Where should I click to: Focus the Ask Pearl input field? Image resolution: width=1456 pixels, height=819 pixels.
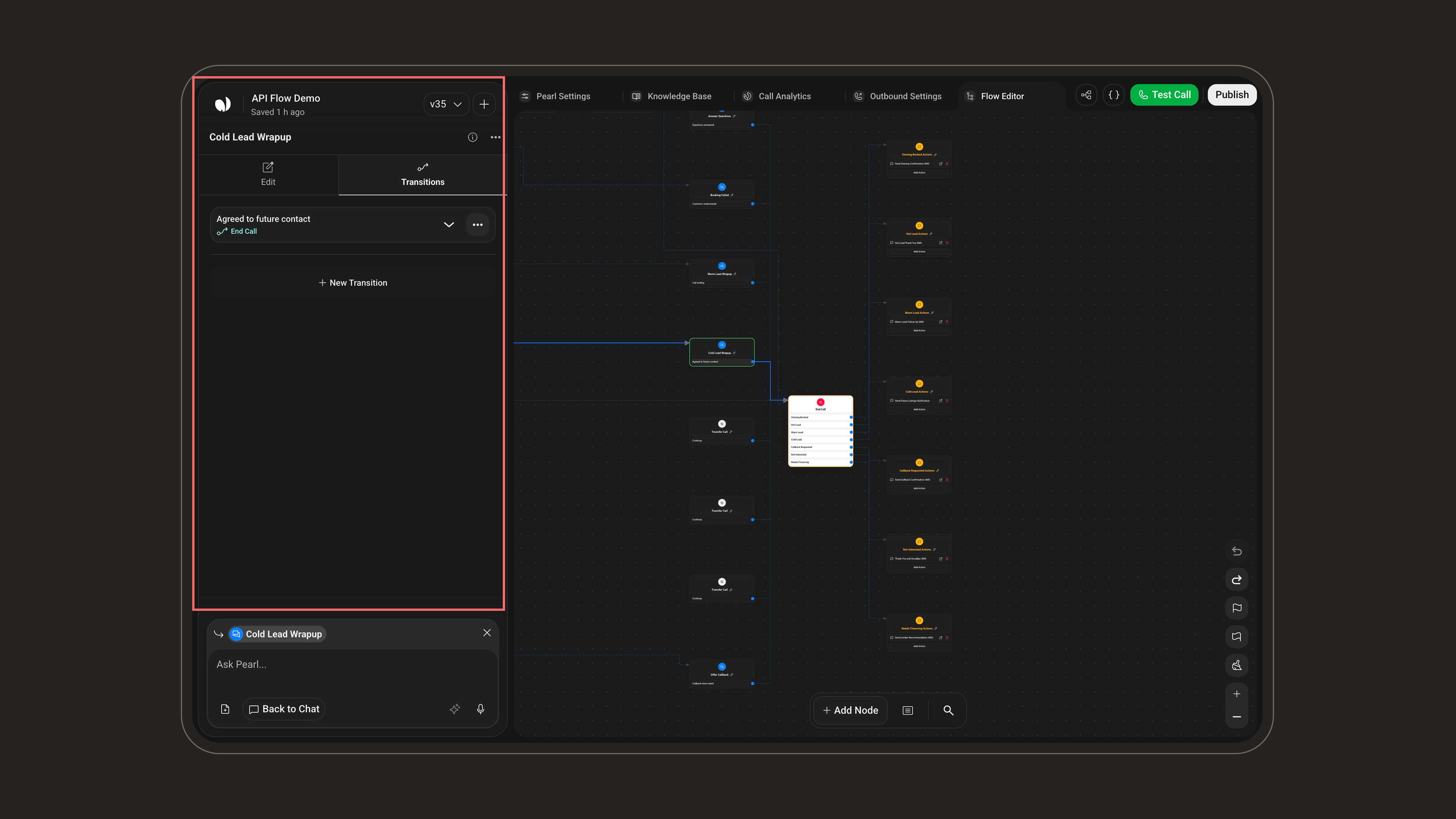353,665
